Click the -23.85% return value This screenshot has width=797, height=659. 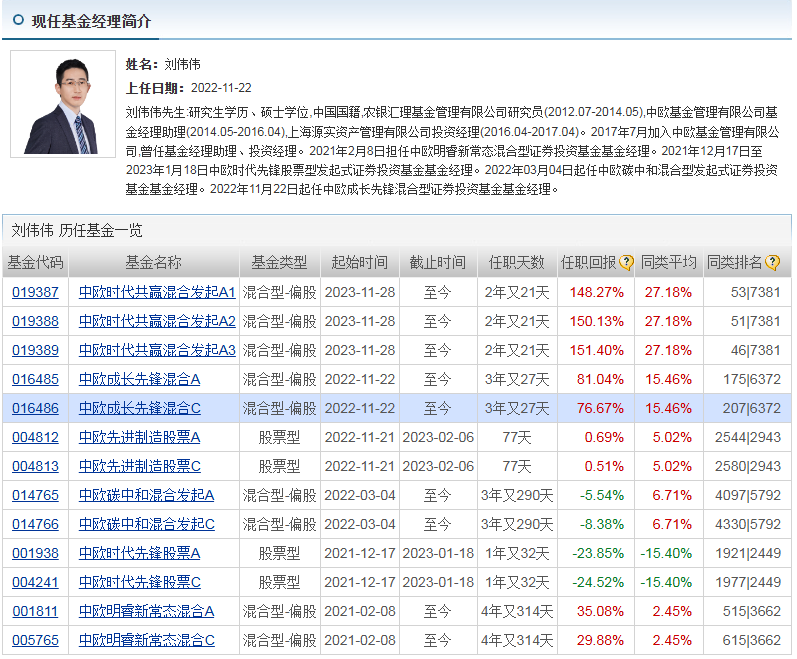point(598,553)
